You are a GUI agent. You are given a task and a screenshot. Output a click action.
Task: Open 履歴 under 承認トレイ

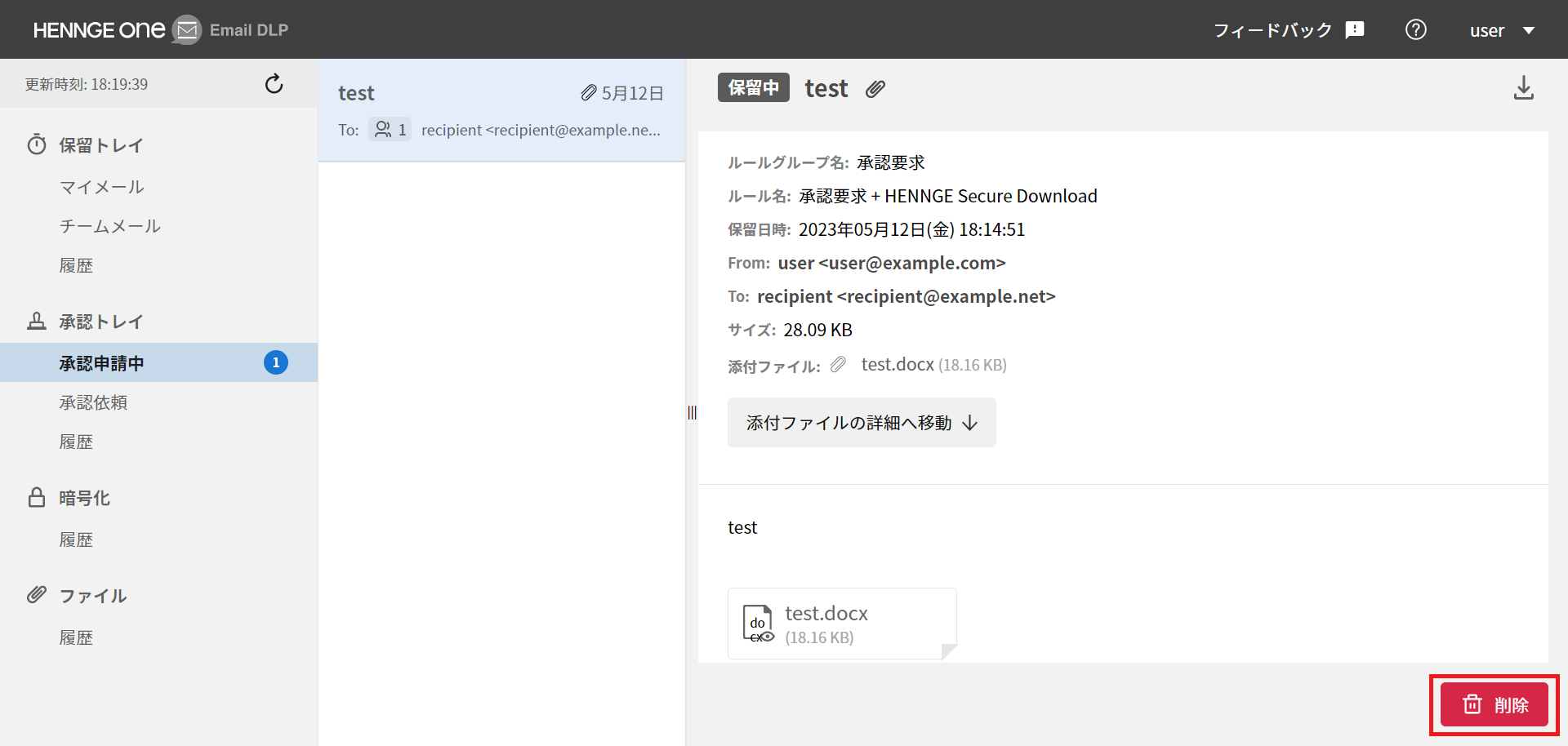click(x=76, y=442)
